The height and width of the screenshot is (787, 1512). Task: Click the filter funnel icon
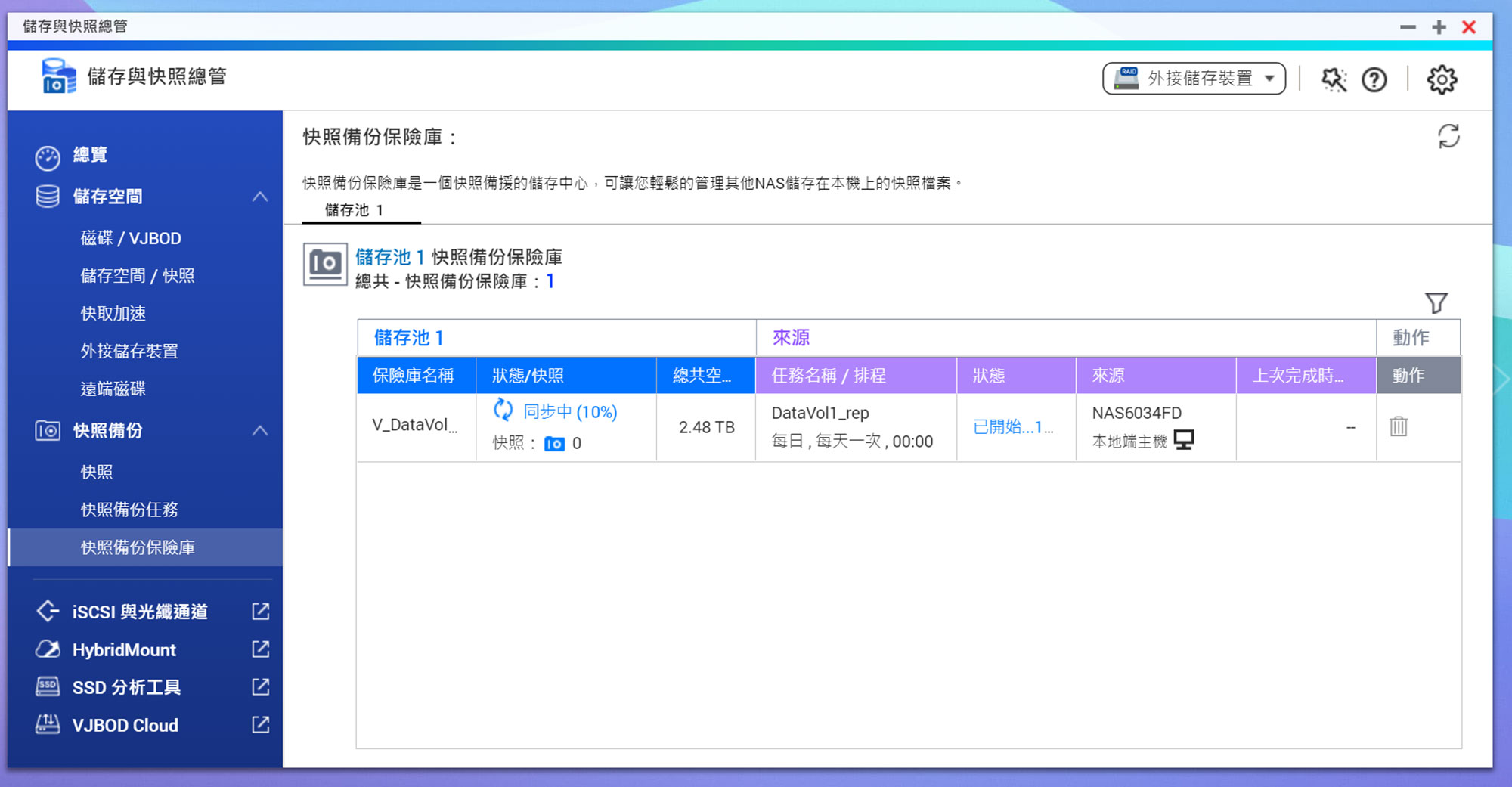(x=1436, y=303)
